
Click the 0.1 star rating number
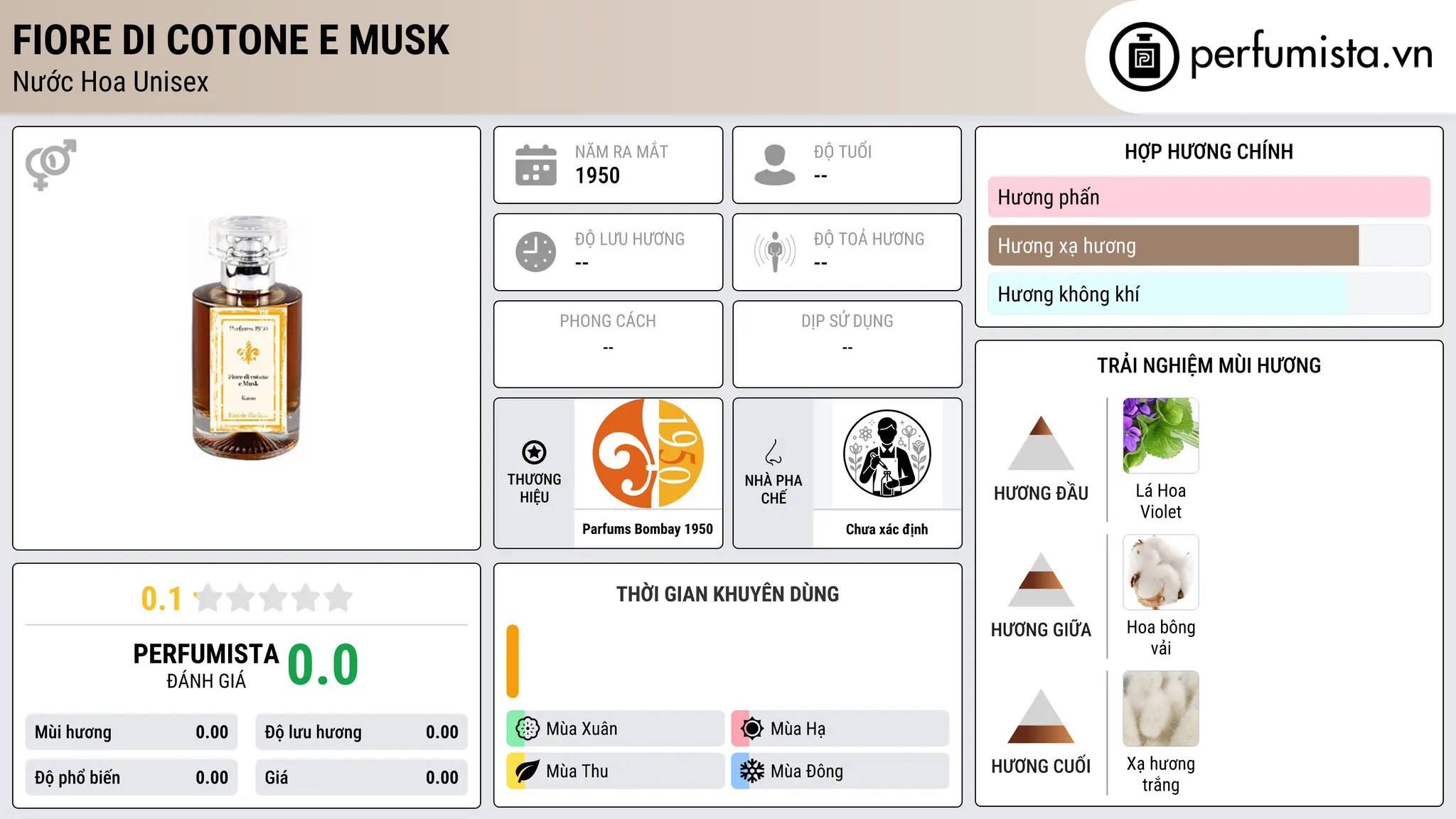(x=161, y=599)
